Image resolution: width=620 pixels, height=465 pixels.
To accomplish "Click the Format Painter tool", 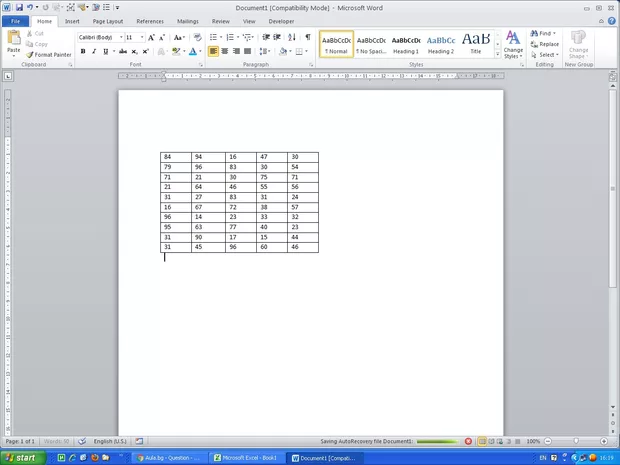I will [49, 55].
